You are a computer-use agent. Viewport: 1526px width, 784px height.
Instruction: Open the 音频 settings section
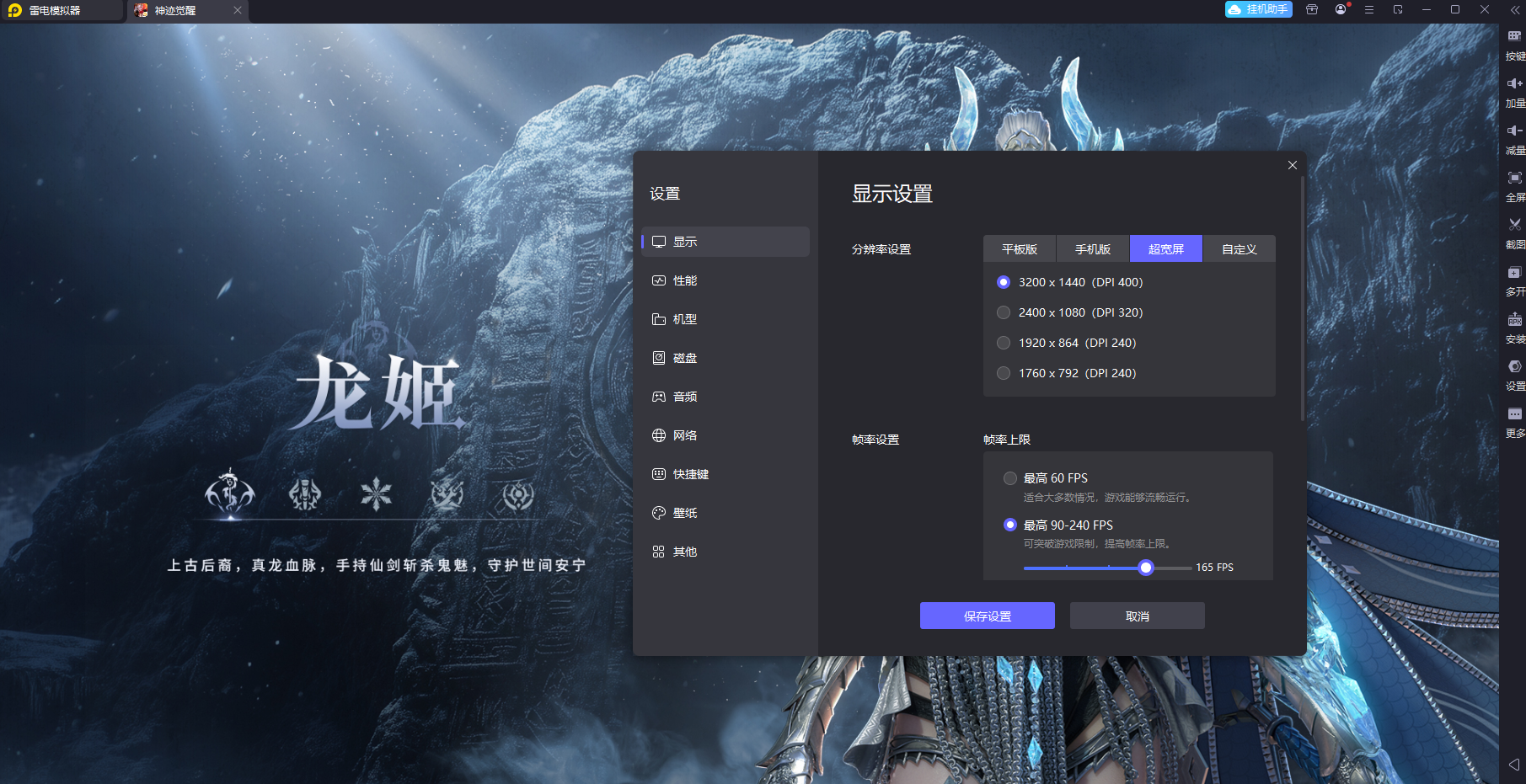(x=726, y=397)
